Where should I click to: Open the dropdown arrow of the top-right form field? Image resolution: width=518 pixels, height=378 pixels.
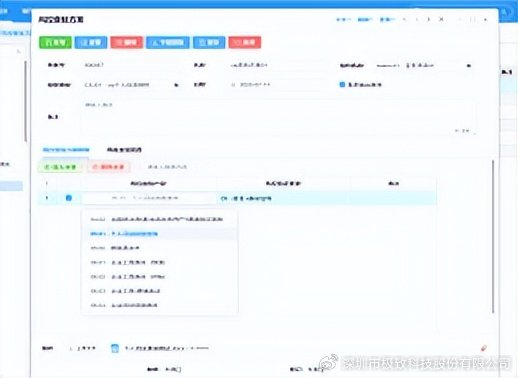point(469,66)
